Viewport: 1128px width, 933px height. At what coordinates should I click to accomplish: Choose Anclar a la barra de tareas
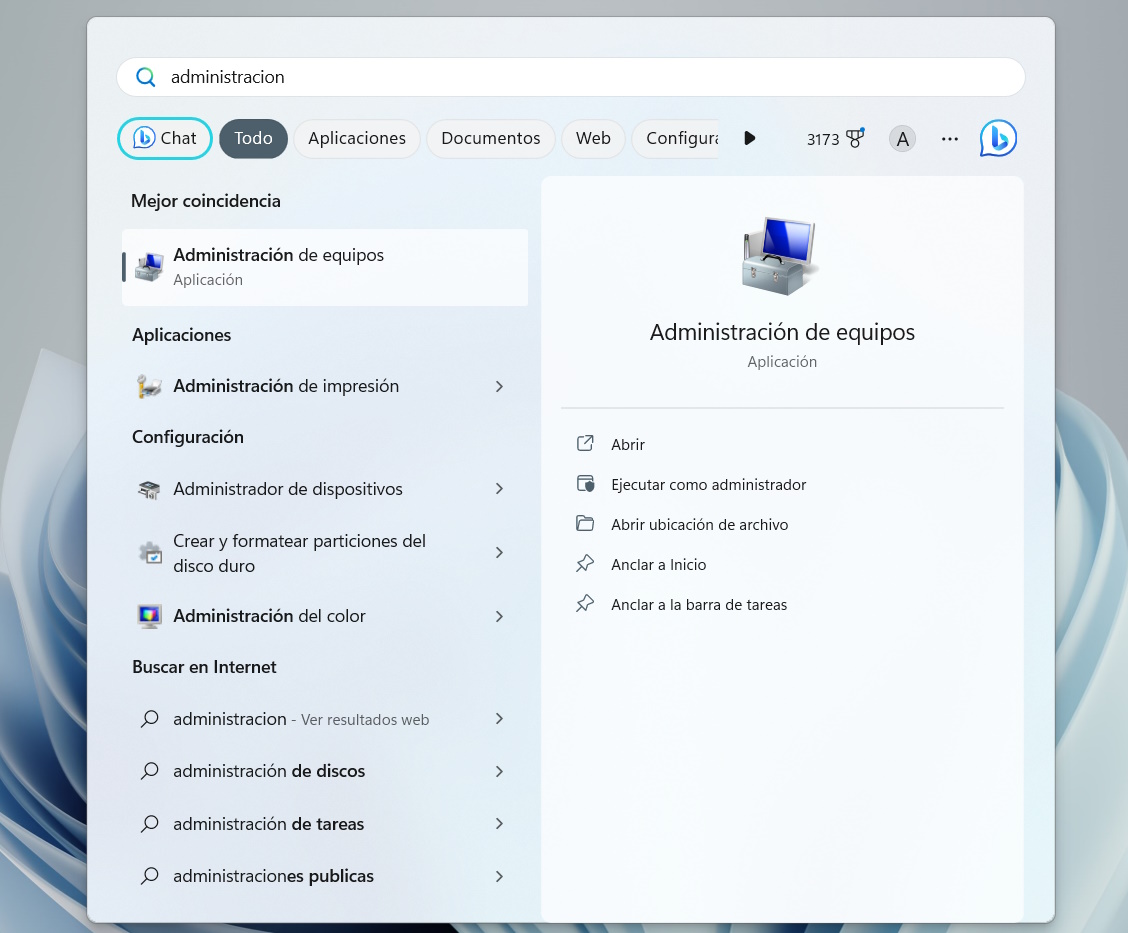699,605
